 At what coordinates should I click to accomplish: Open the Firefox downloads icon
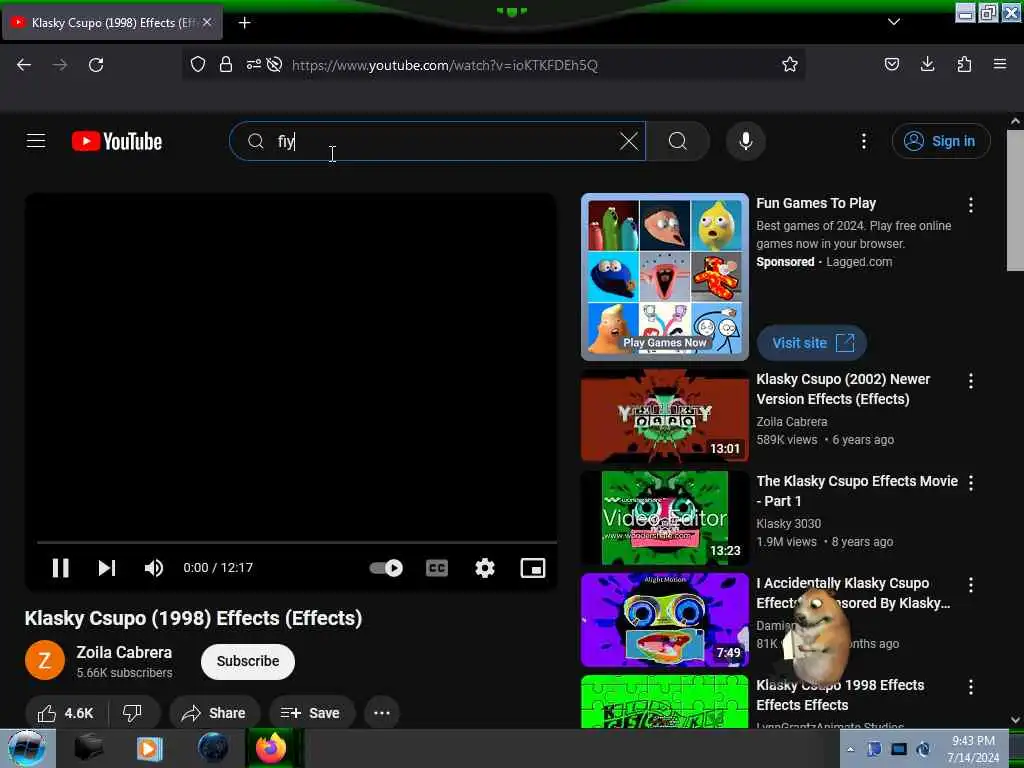point(927,64)
